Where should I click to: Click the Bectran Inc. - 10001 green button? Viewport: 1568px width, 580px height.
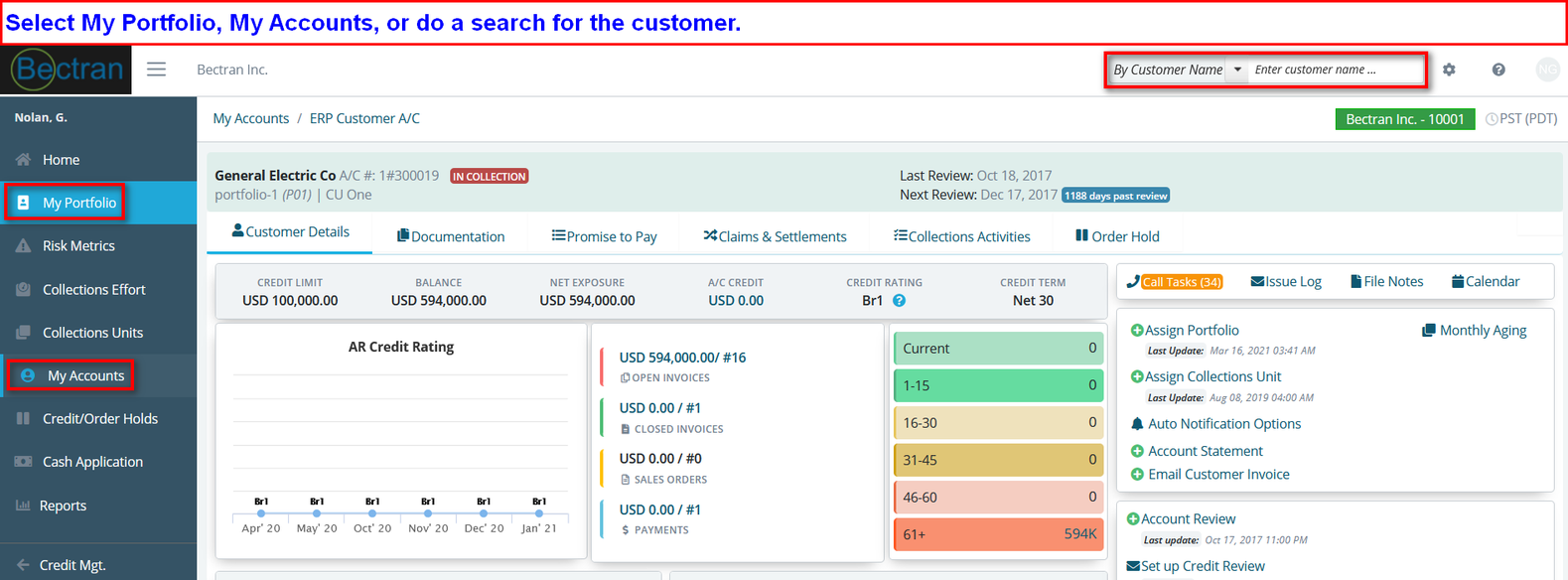(1405, 119)
